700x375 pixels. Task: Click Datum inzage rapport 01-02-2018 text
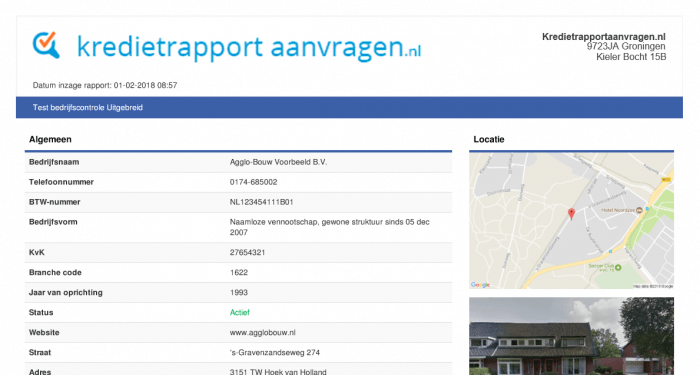pos(105,85)
